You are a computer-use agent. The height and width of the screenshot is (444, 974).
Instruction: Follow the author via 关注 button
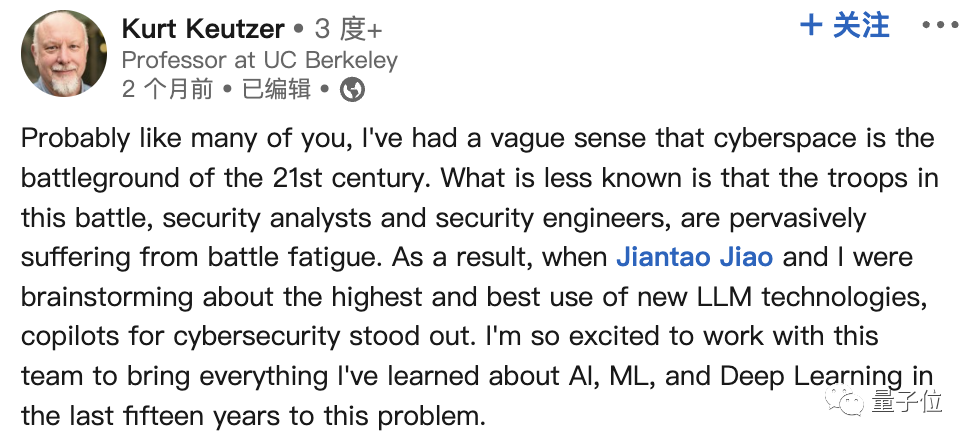pyautogui.click(x=845, y=25)
